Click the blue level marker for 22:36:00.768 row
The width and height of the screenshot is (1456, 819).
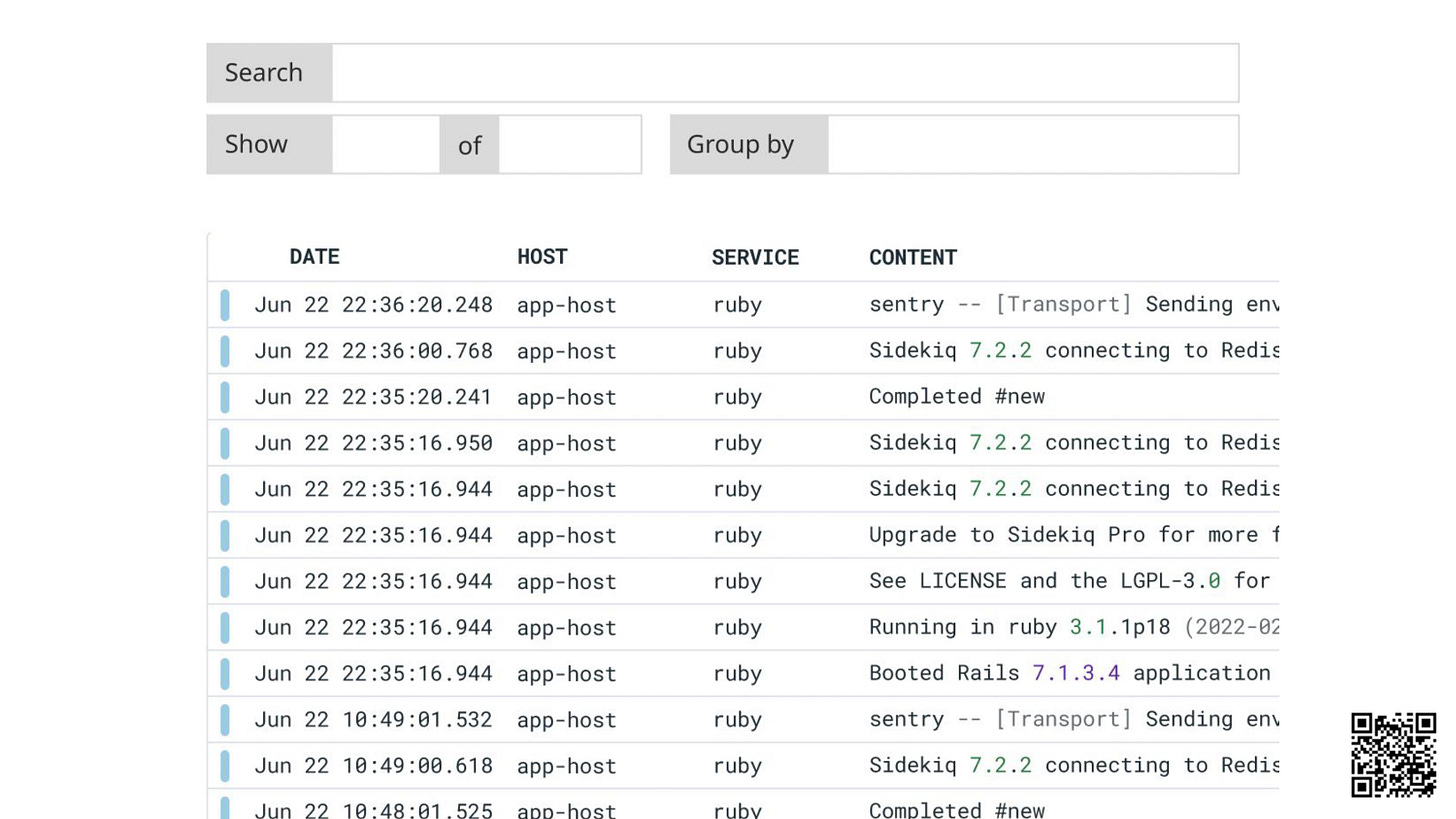[225, 351]
